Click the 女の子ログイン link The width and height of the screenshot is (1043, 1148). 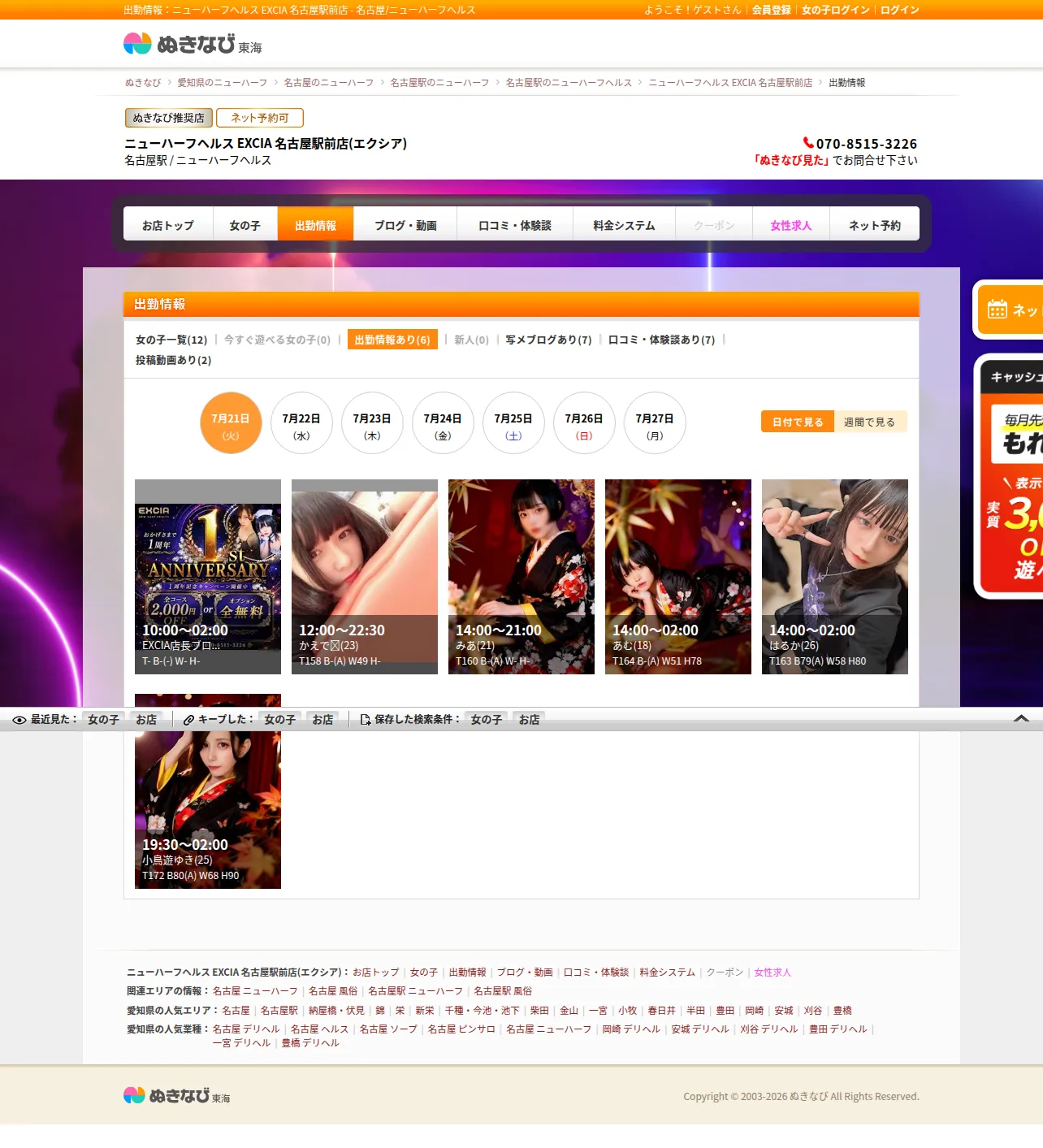pos(836,10)
